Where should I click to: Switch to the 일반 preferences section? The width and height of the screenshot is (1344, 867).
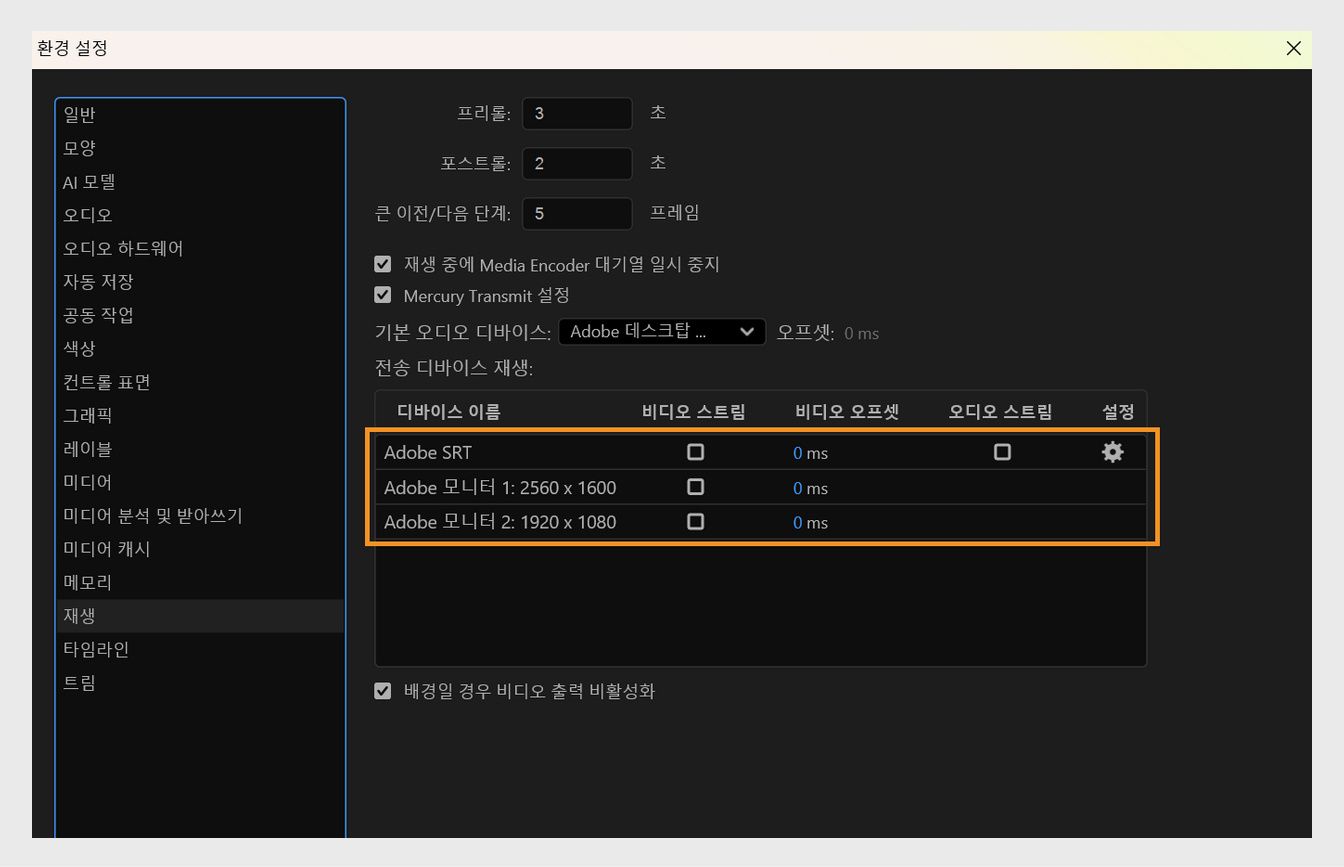80,114
